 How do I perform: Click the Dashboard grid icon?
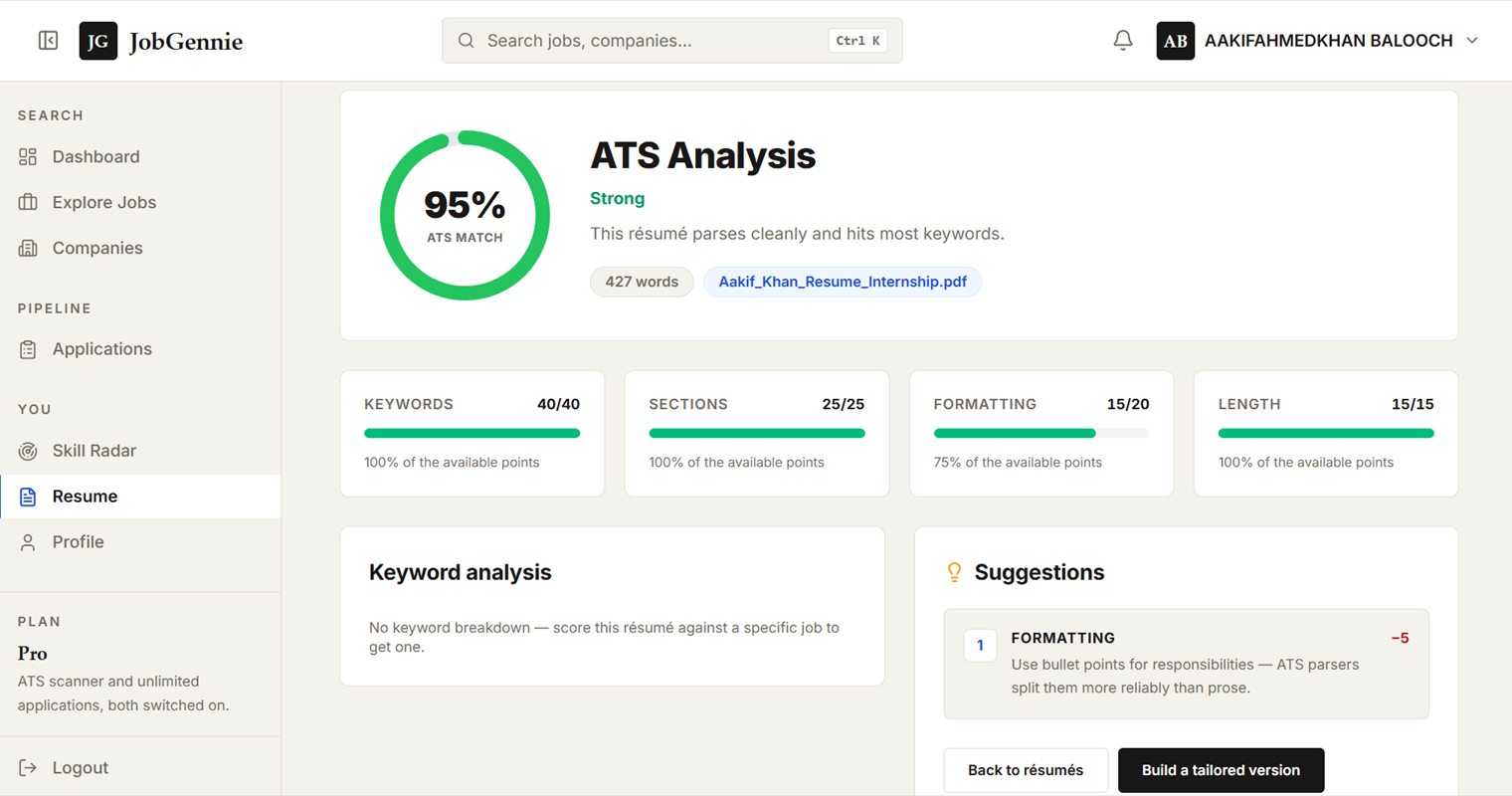(28, 156)
